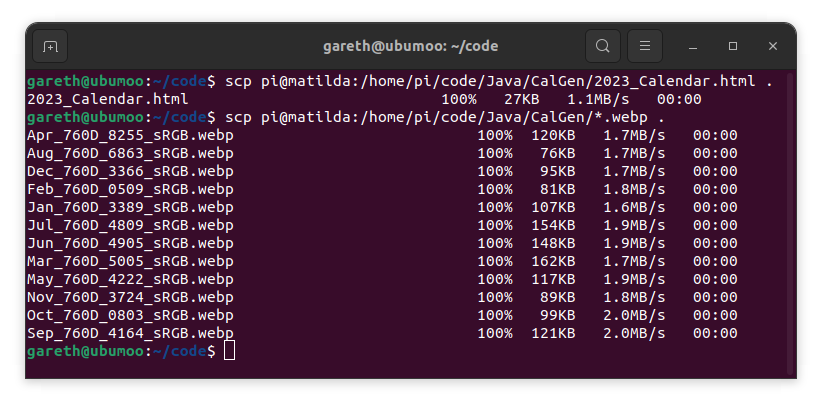Click the 2023_Calendar.html output line
Image resolution: width=822 pixels, height=407 pixels.
click(364, 100)
